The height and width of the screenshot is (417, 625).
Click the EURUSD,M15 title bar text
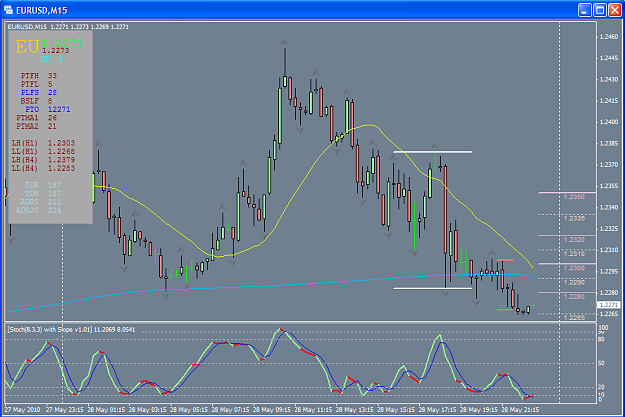pyautogui.click(x=41, y=10)
